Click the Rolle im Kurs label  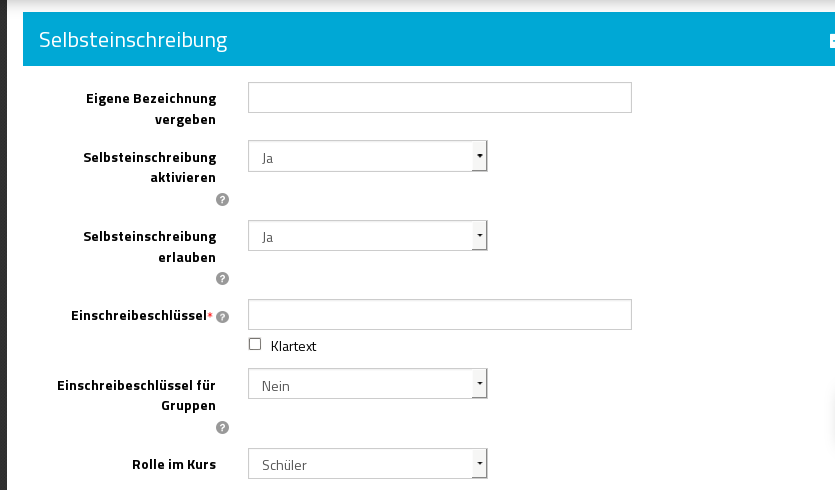pyautogui.click(x=174, y=464)
